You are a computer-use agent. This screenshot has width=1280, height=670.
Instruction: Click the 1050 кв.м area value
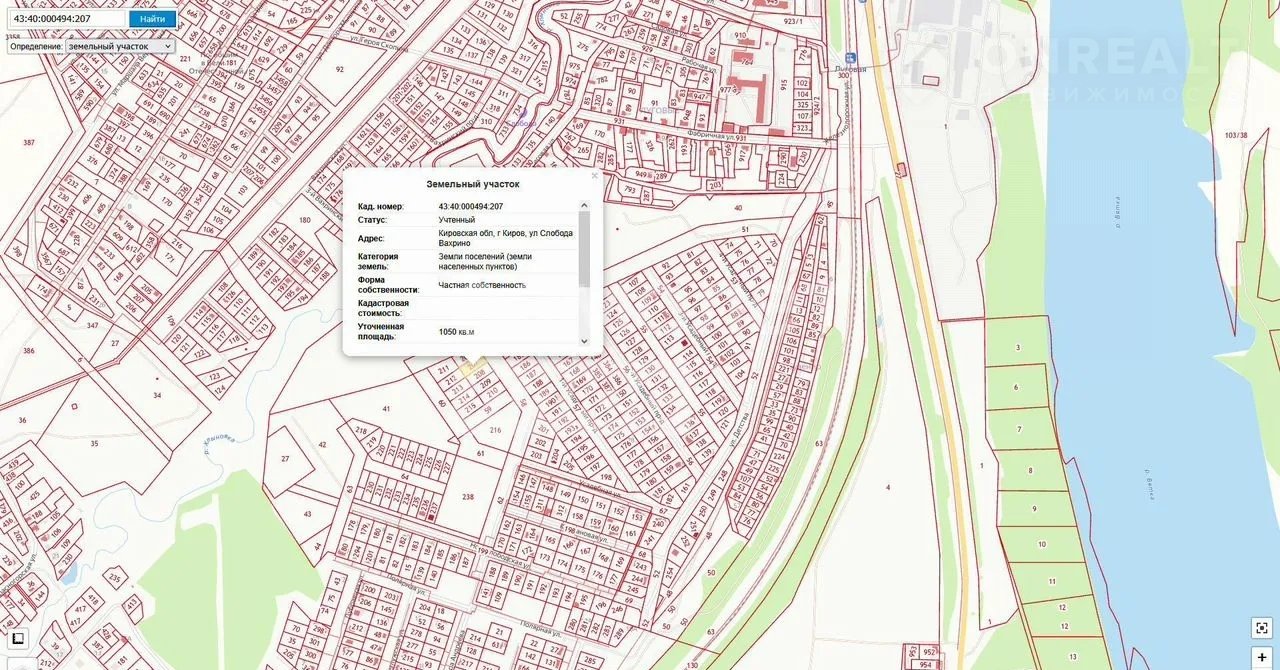point(457,331)
